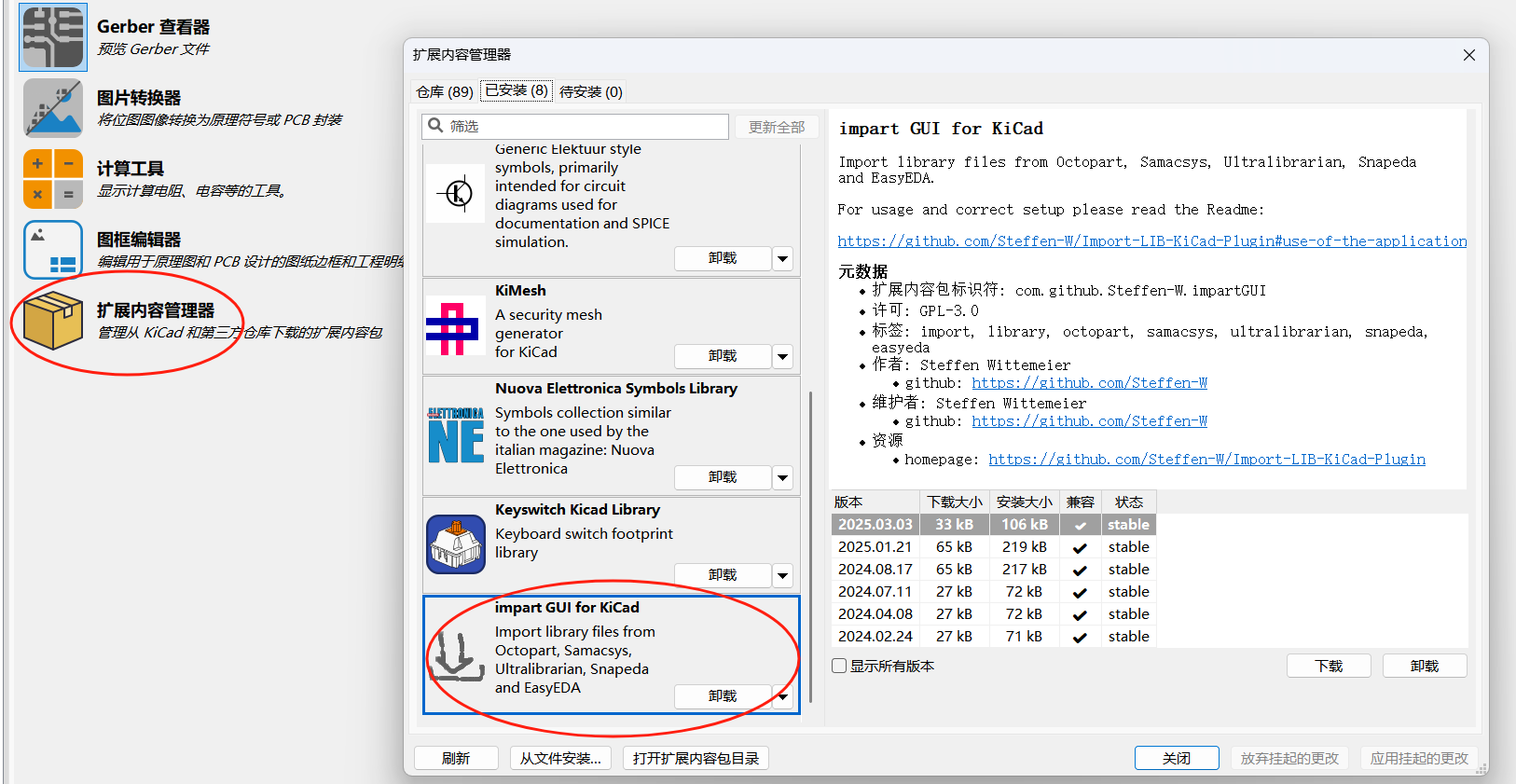Open the Gerber viewer launcher icon
Screen dimensions: 1516x784
click(x=53, y=37)
